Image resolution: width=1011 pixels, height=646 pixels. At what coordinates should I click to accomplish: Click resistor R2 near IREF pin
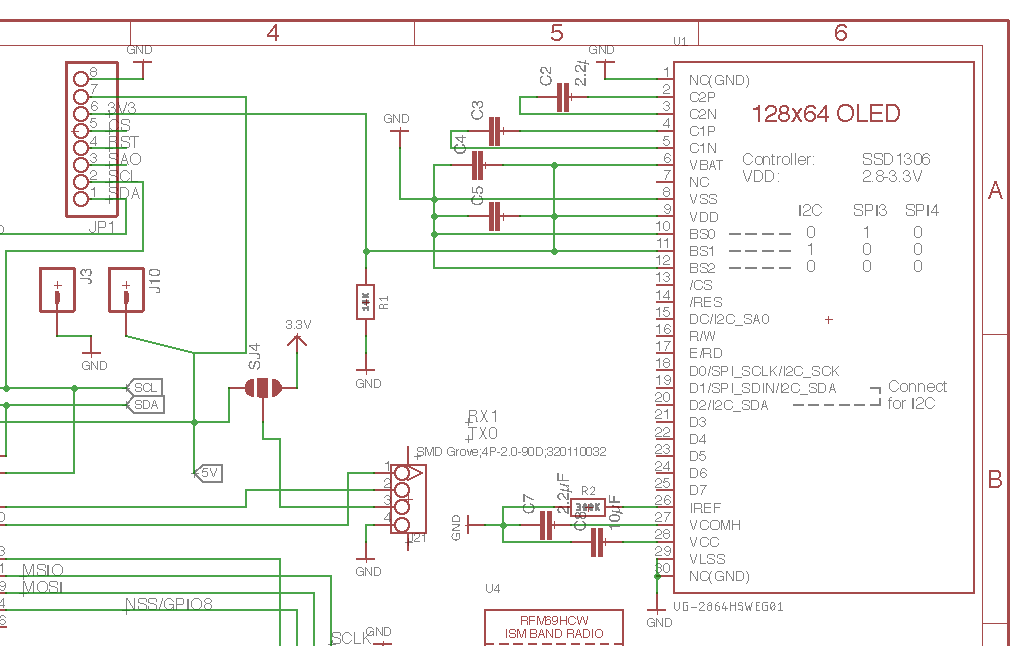588,508
